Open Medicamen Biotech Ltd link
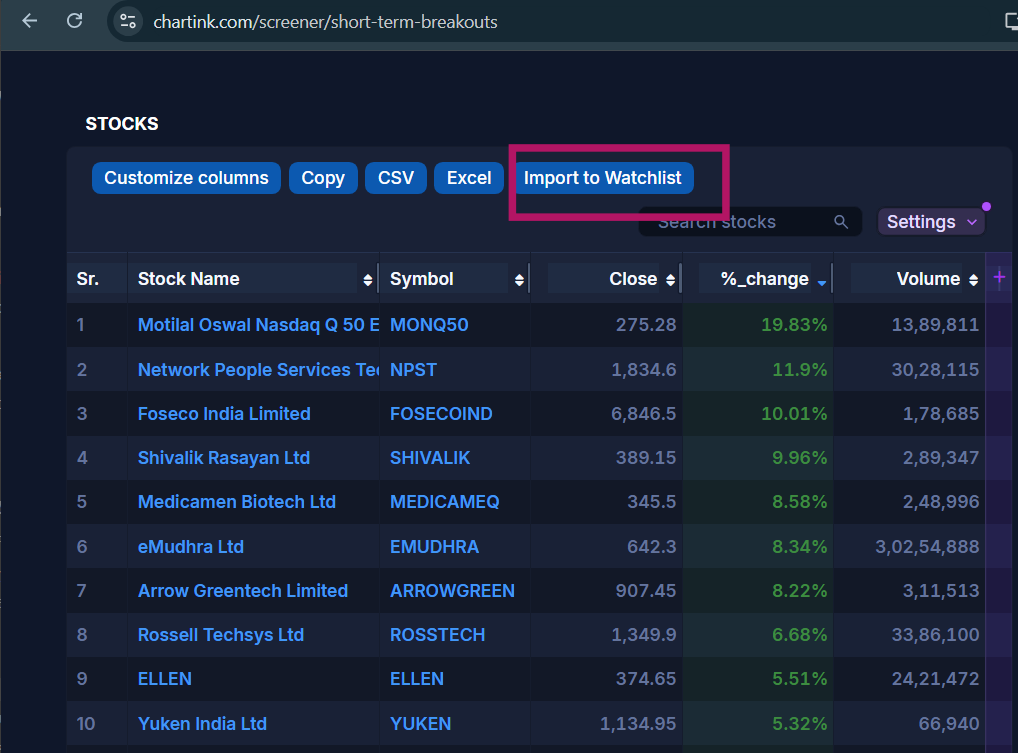 [237, 502]
